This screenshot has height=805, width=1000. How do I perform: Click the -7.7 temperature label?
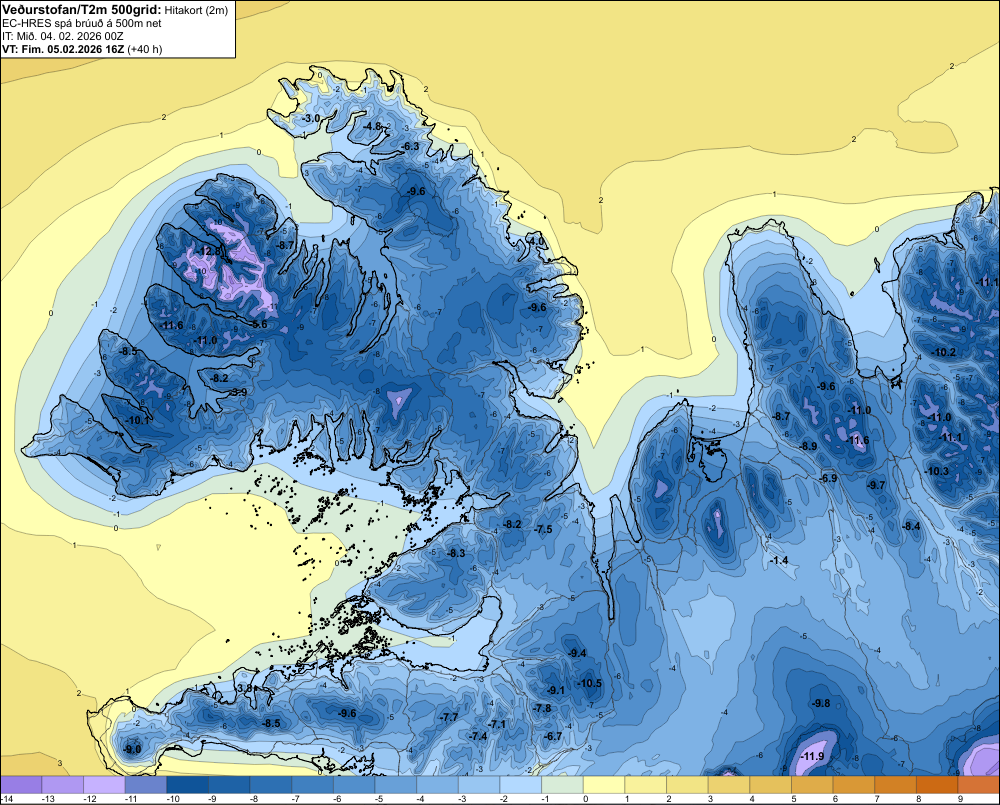[x=449, y=717]
